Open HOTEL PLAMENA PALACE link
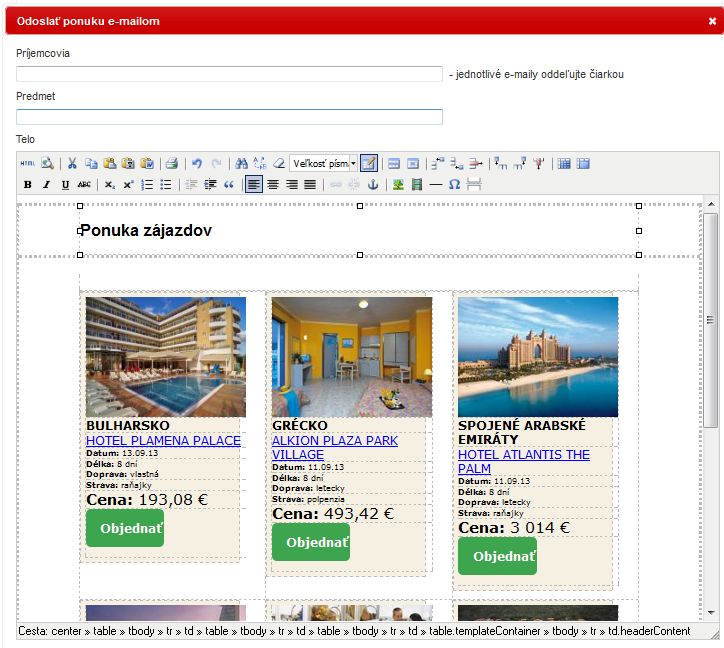Viewport: 724px width, 648px height. [163, 441]
